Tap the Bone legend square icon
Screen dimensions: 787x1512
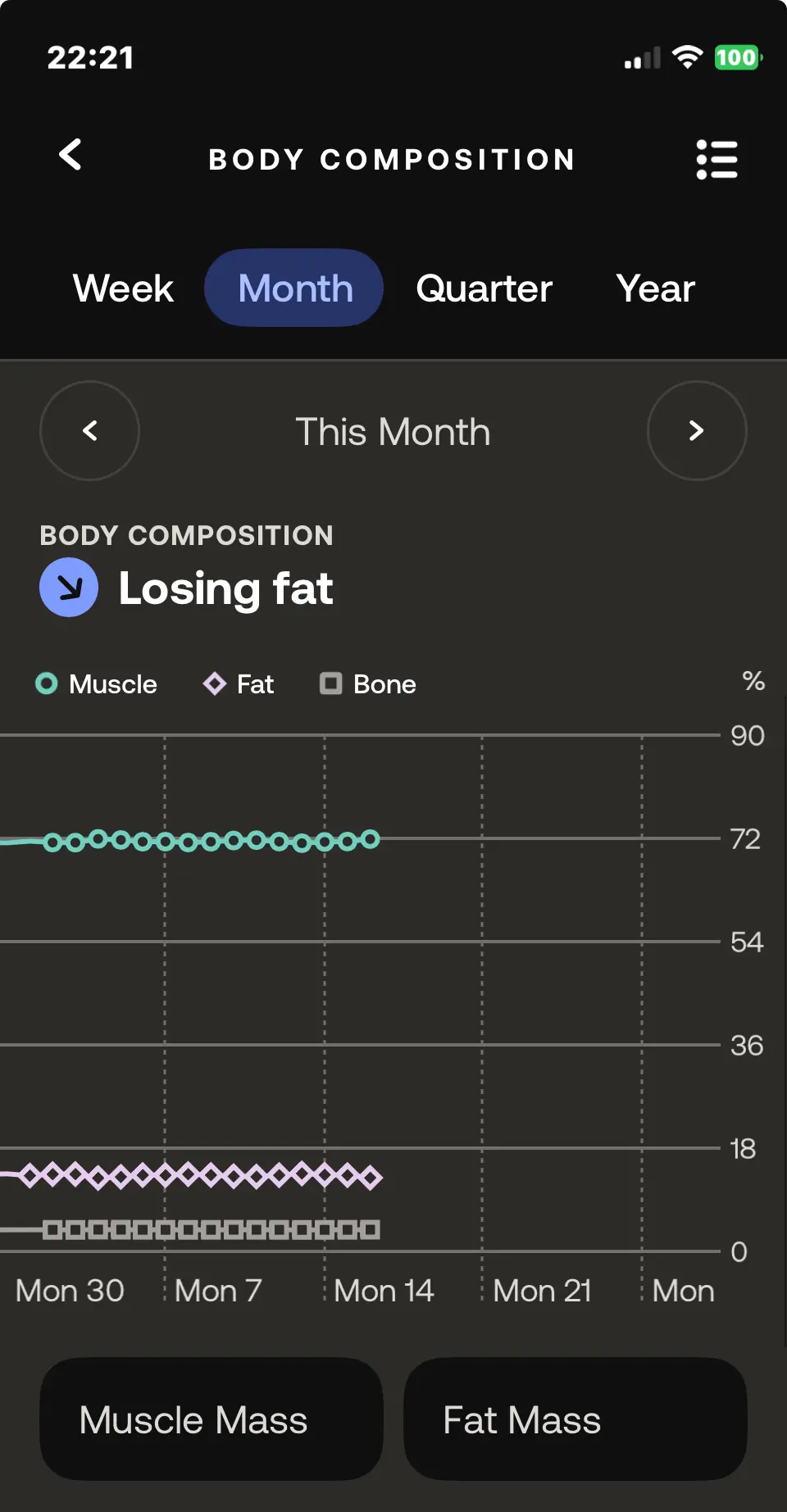(330, 683)
